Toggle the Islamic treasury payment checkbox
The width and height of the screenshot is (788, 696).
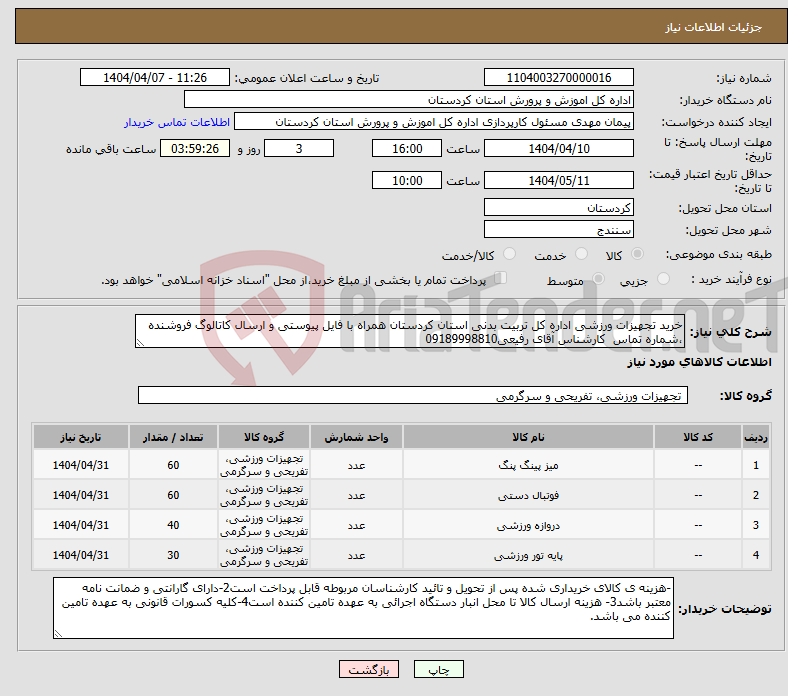coord(501,278)
